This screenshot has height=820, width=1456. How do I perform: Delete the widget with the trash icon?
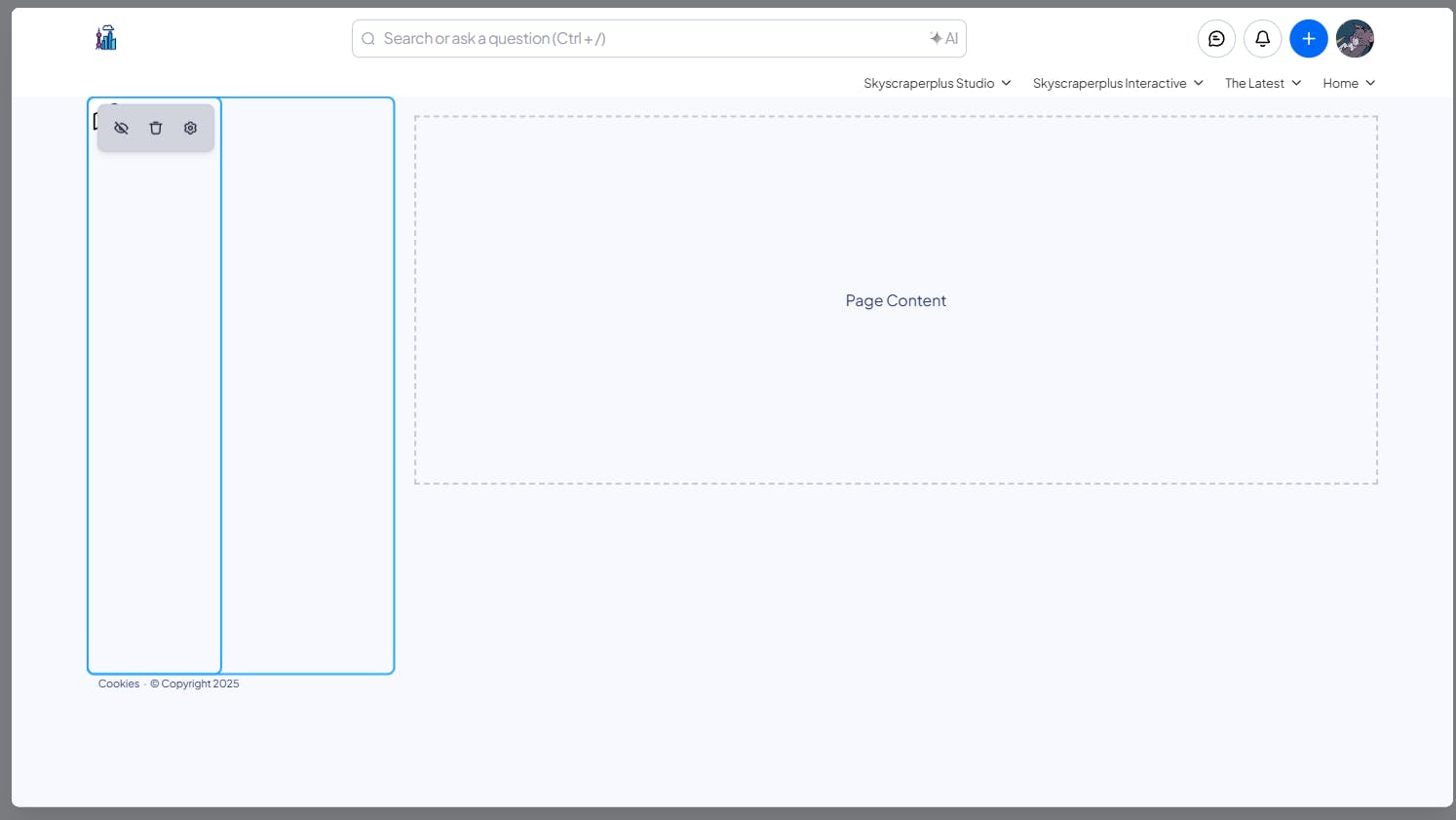coord(156,128)
